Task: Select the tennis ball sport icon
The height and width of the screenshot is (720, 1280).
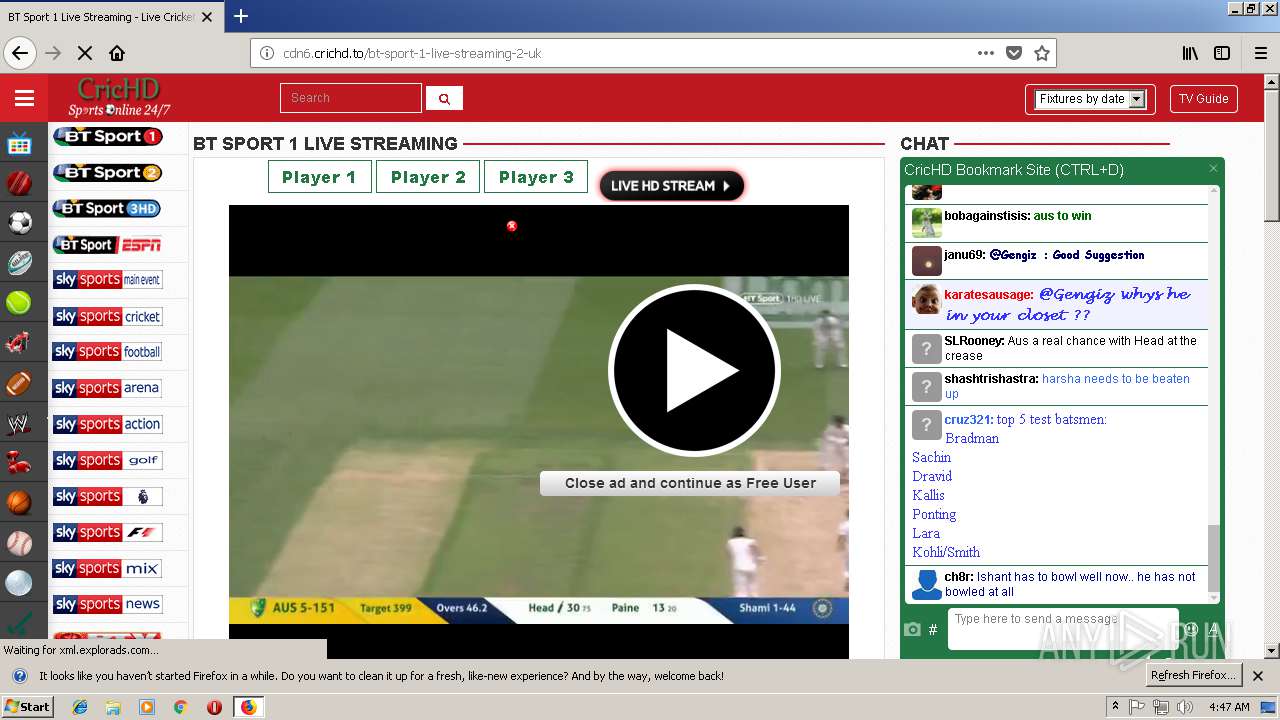Action: coord(19,303)
